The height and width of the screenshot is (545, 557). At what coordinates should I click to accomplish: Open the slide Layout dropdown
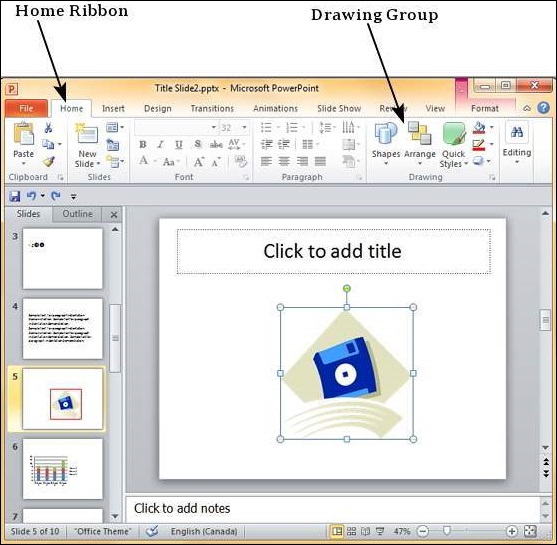click(x=115, y=127)
